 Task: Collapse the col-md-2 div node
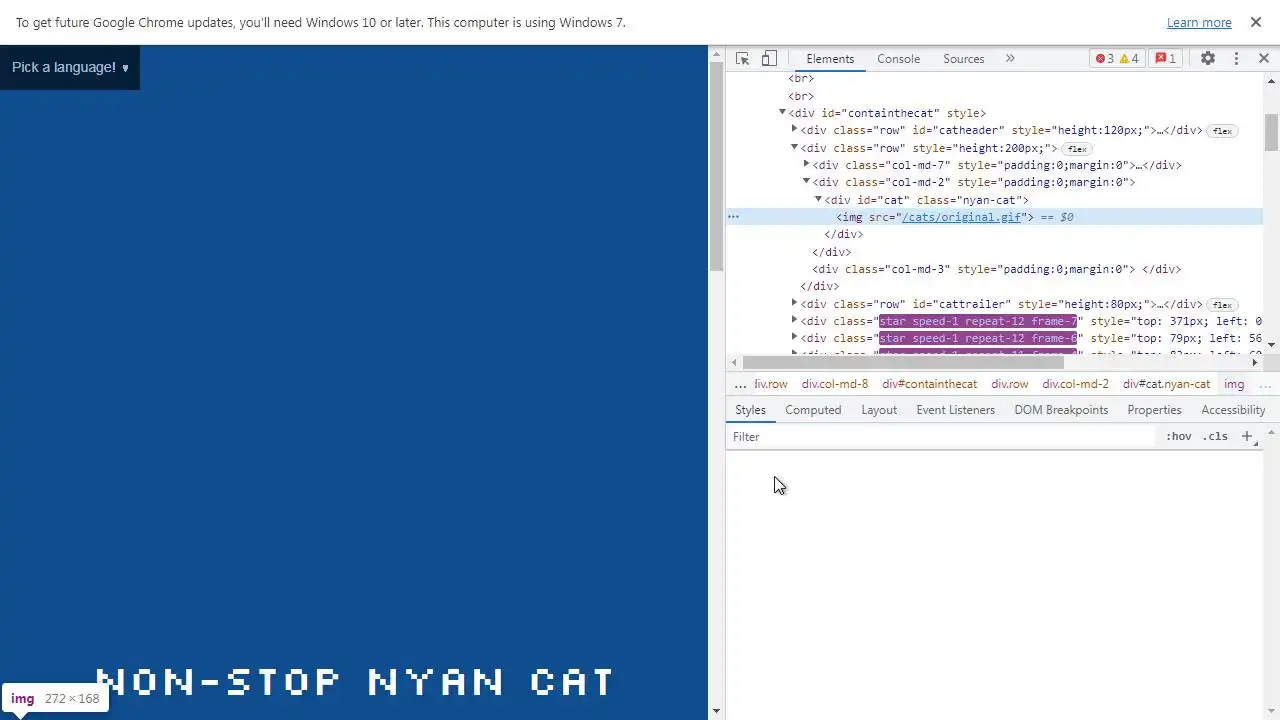(807, 182)
